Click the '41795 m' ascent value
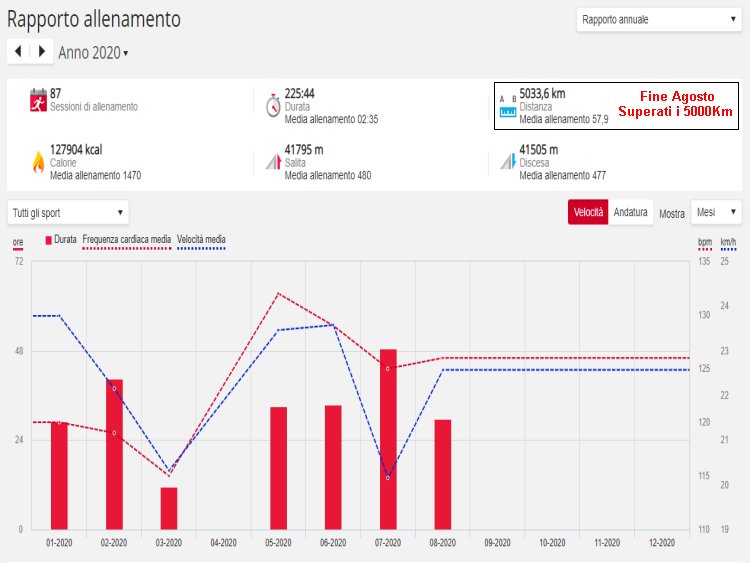750x563 pixels. [304, 150]
